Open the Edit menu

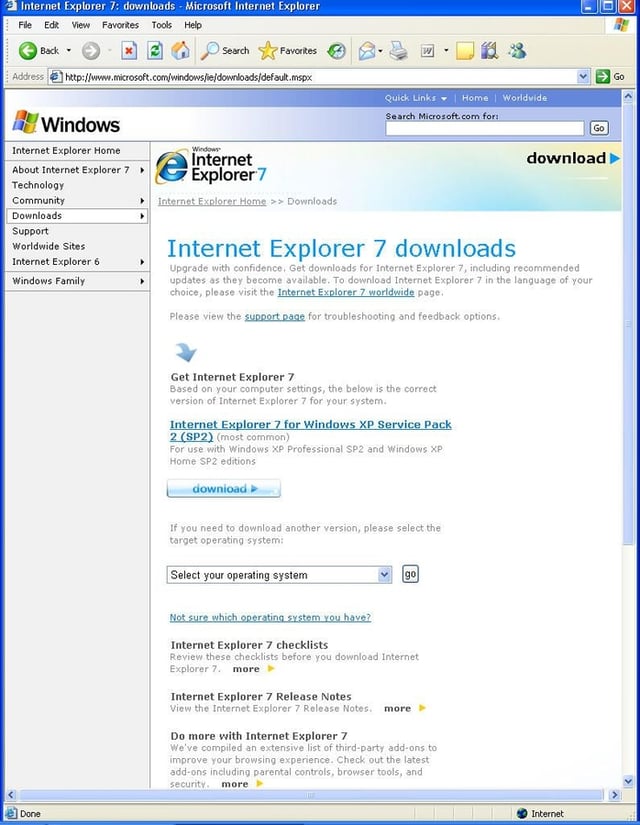[x=52, y=25]
